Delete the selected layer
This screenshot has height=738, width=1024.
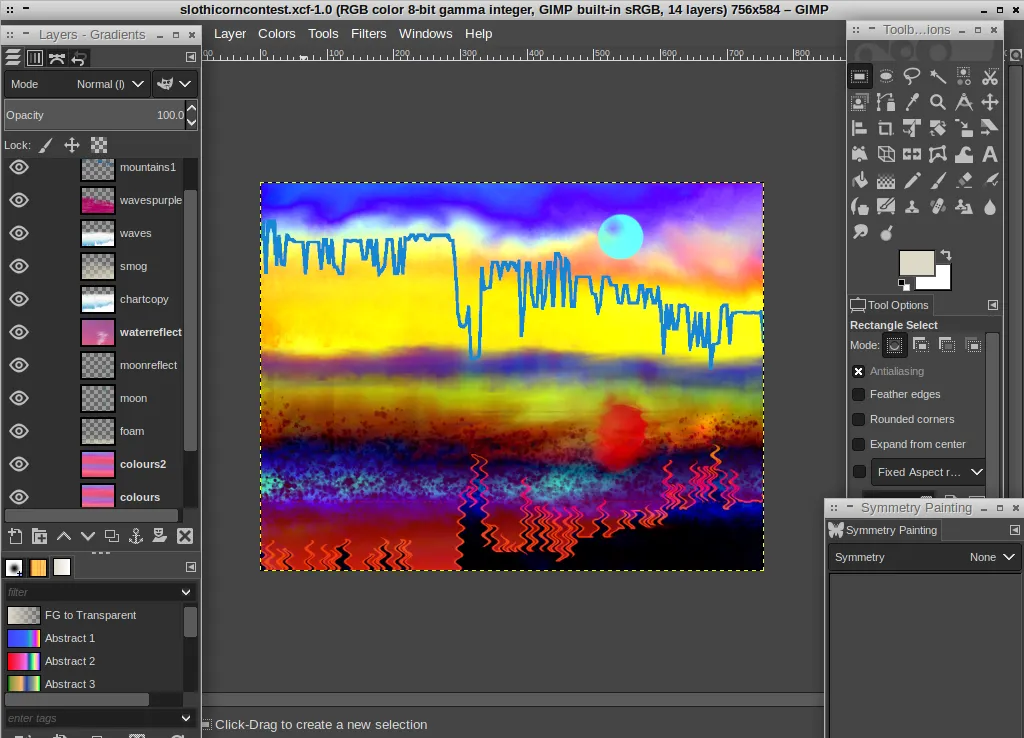pyautogui.click(x=185, y=536)
